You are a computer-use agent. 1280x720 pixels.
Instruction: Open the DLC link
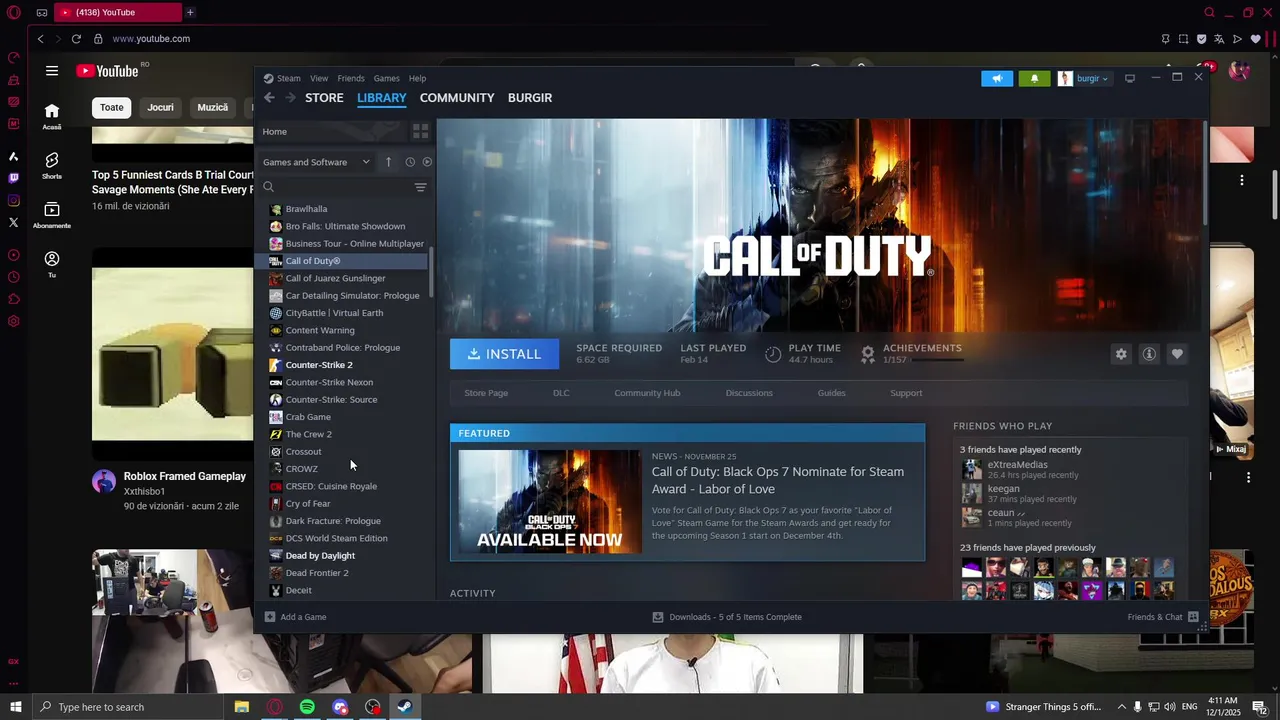pyautogui.click(x=561, y=393)
